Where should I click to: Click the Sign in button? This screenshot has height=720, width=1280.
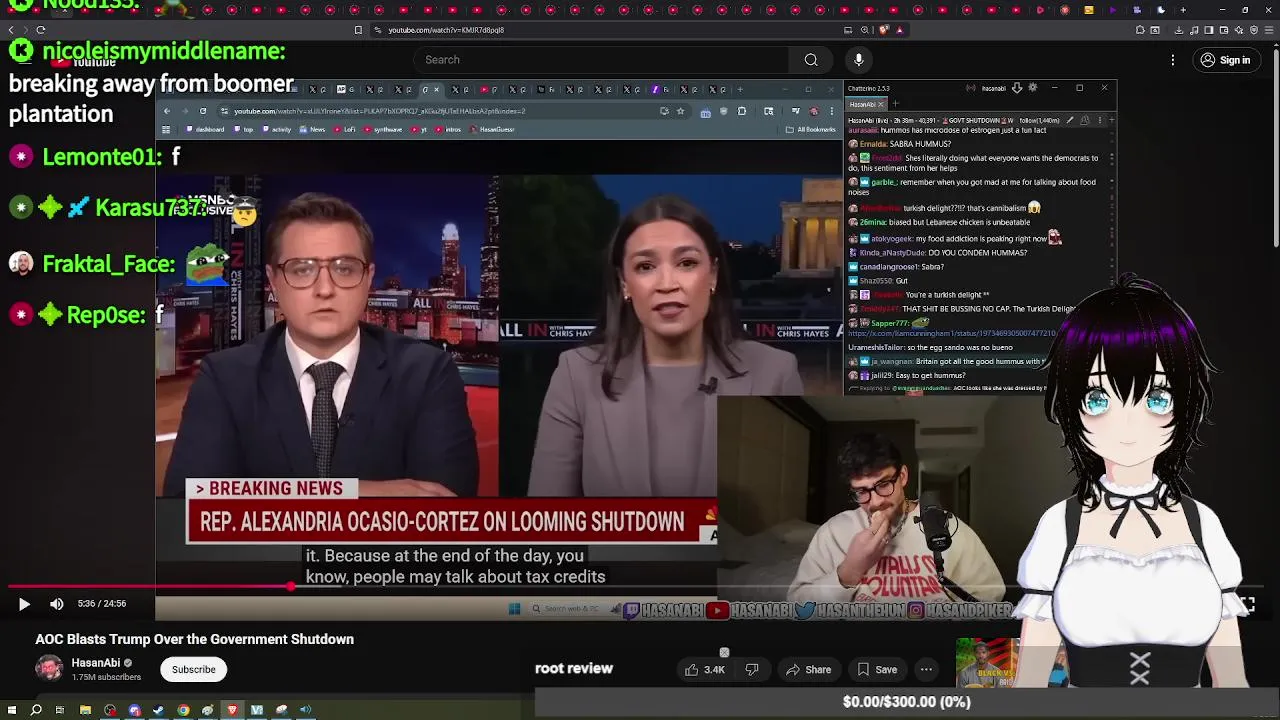coord(1225,60)
